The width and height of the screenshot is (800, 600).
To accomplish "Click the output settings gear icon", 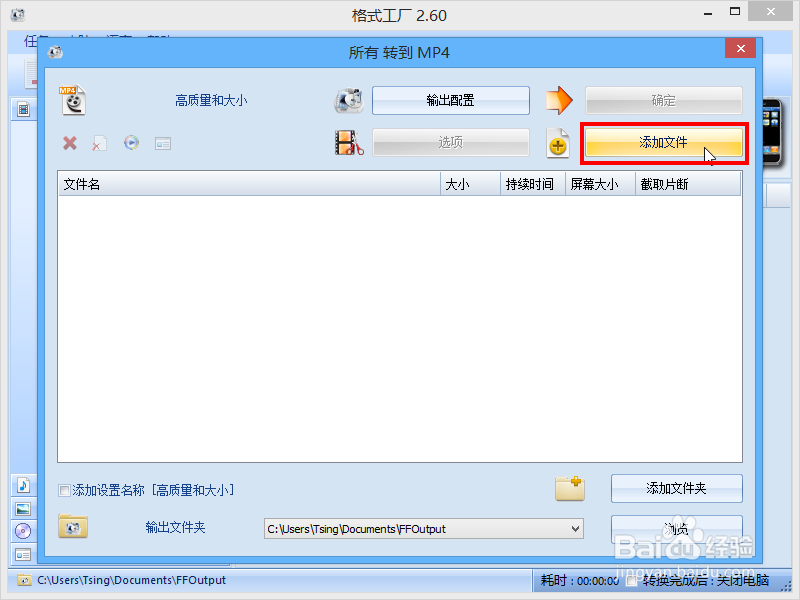I will point(349,100).
